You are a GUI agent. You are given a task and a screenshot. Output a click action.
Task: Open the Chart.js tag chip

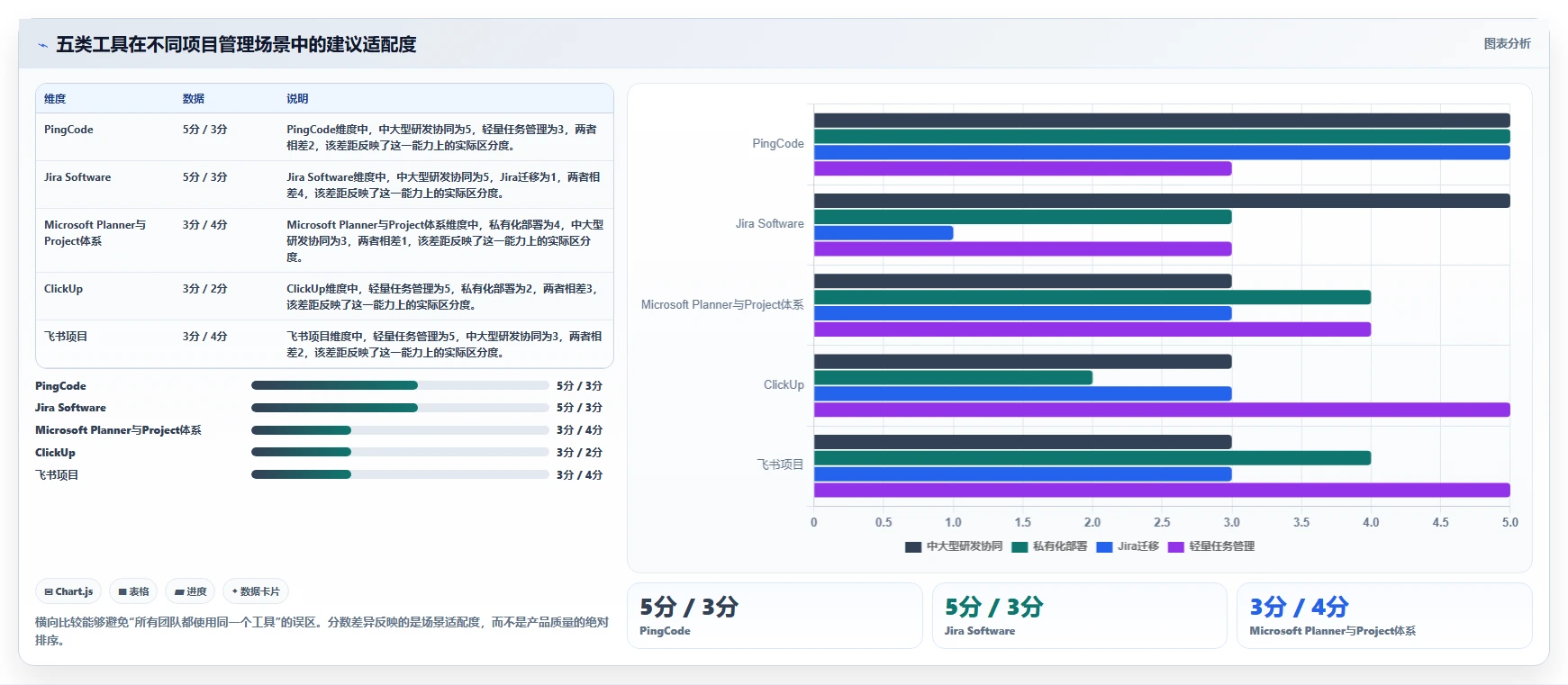point(68,591)
